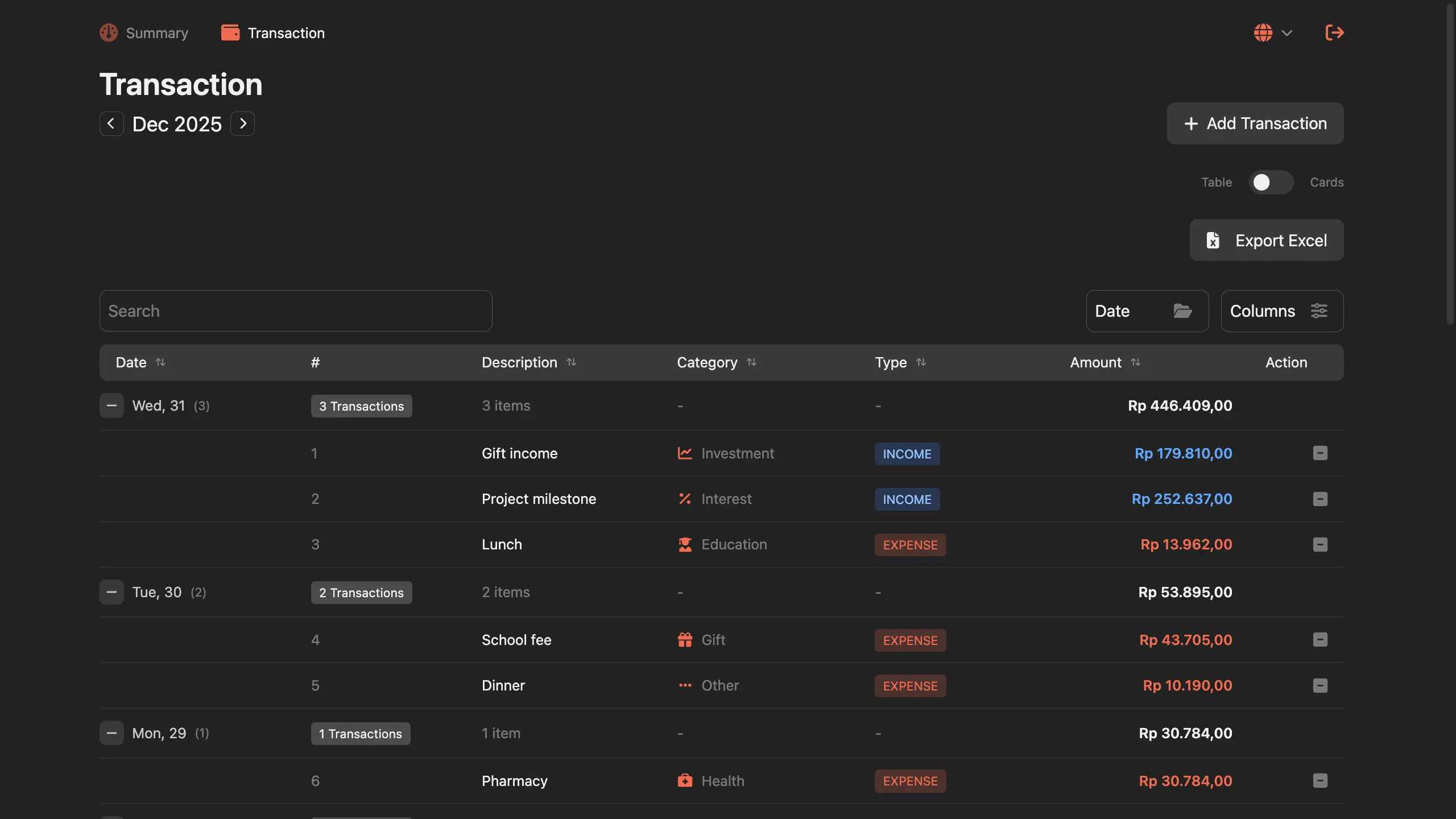Image resolution: width=1456 pixels, height=819 pixels.
Task: Click action icon for Gift income row
Action: point(1320,453)
